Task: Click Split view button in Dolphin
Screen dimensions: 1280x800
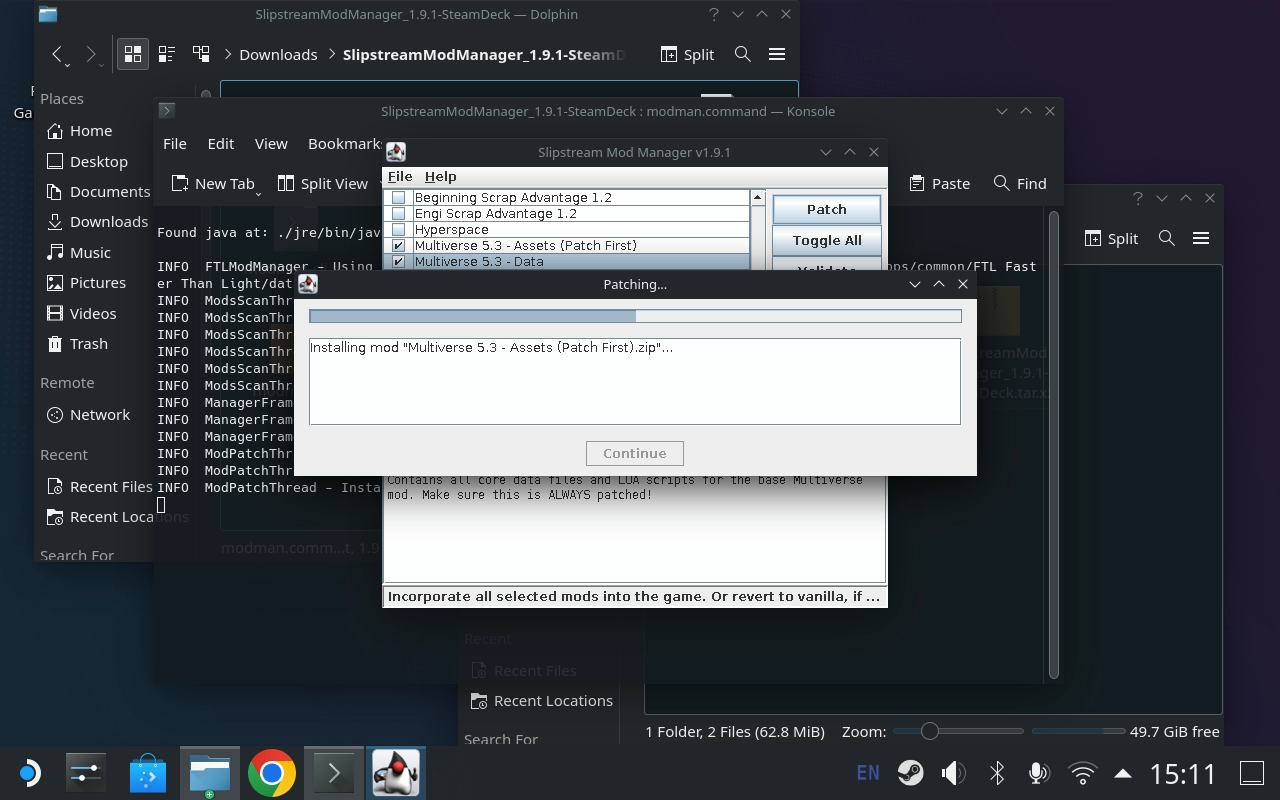Action: coord(687,54)
